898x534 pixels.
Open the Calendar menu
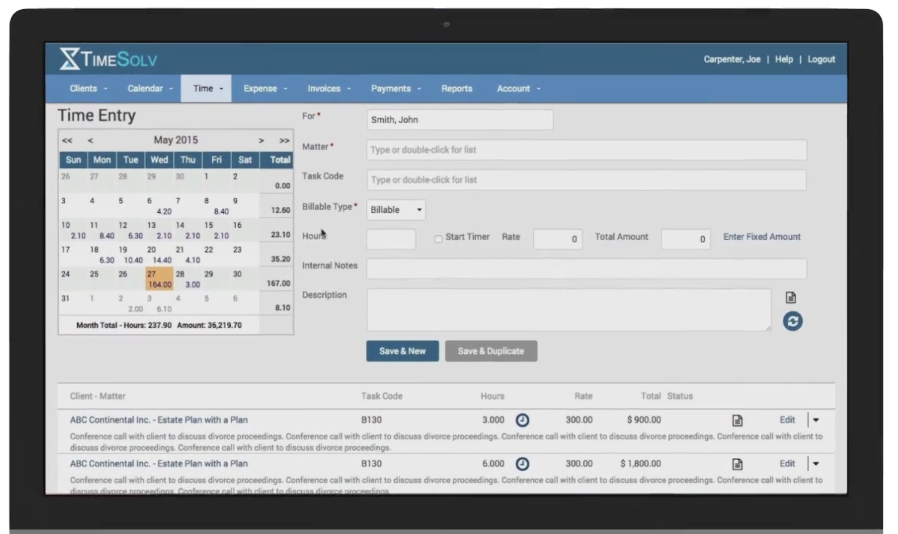click(x=150, y=88)
